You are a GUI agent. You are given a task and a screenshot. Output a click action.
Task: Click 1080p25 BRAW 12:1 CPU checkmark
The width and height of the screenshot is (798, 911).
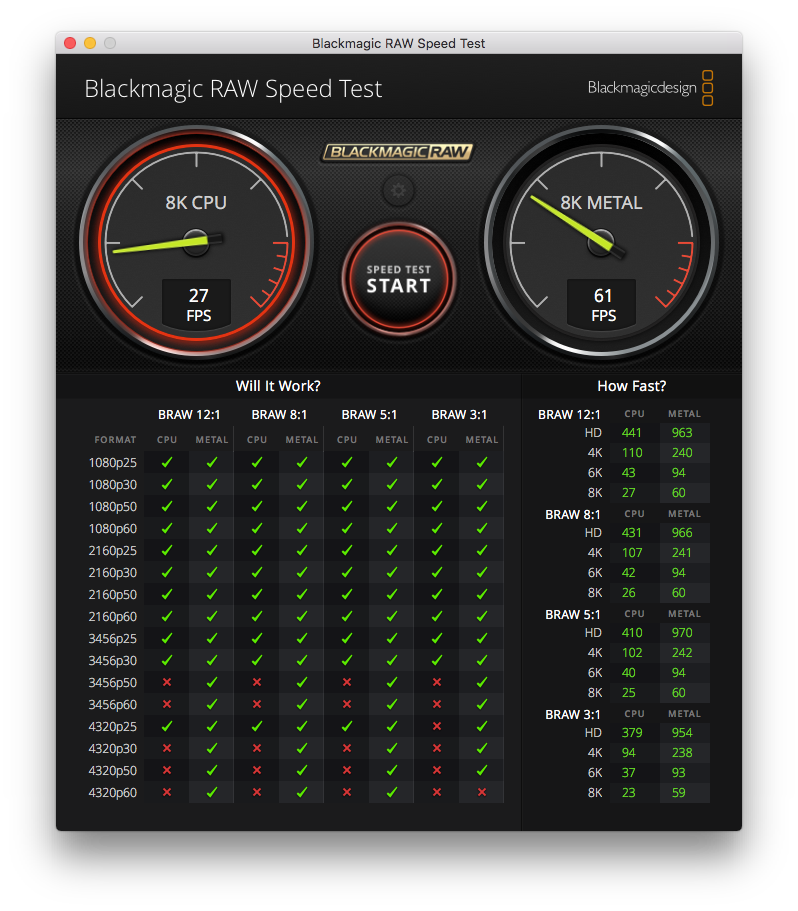(x=167, y=462)
